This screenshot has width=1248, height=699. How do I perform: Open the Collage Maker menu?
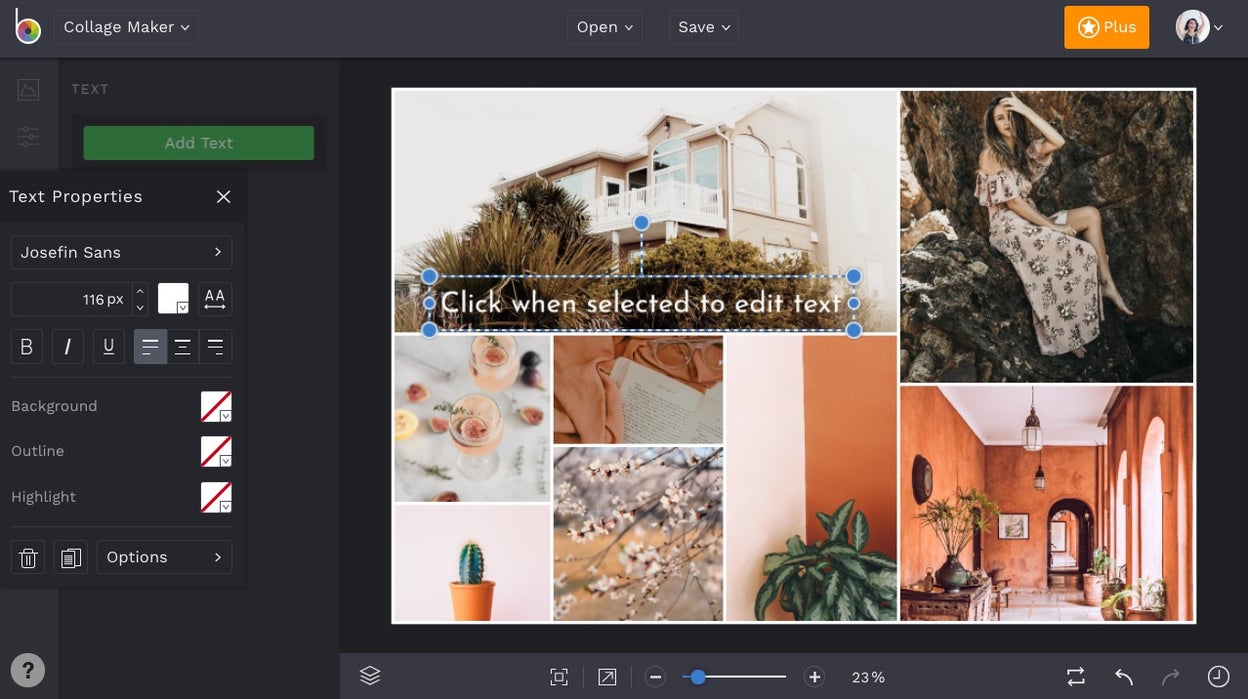point(126,27)
